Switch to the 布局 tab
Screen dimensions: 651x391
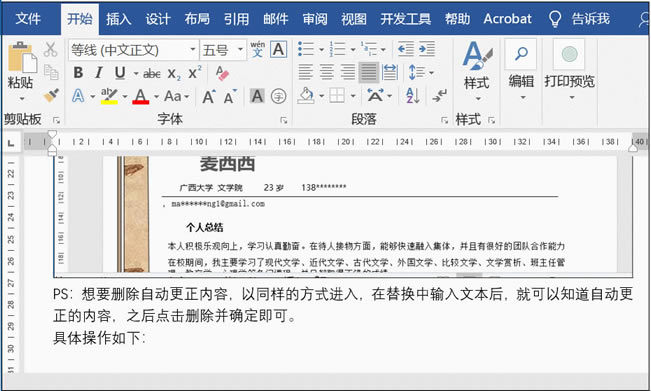[197, 19]
